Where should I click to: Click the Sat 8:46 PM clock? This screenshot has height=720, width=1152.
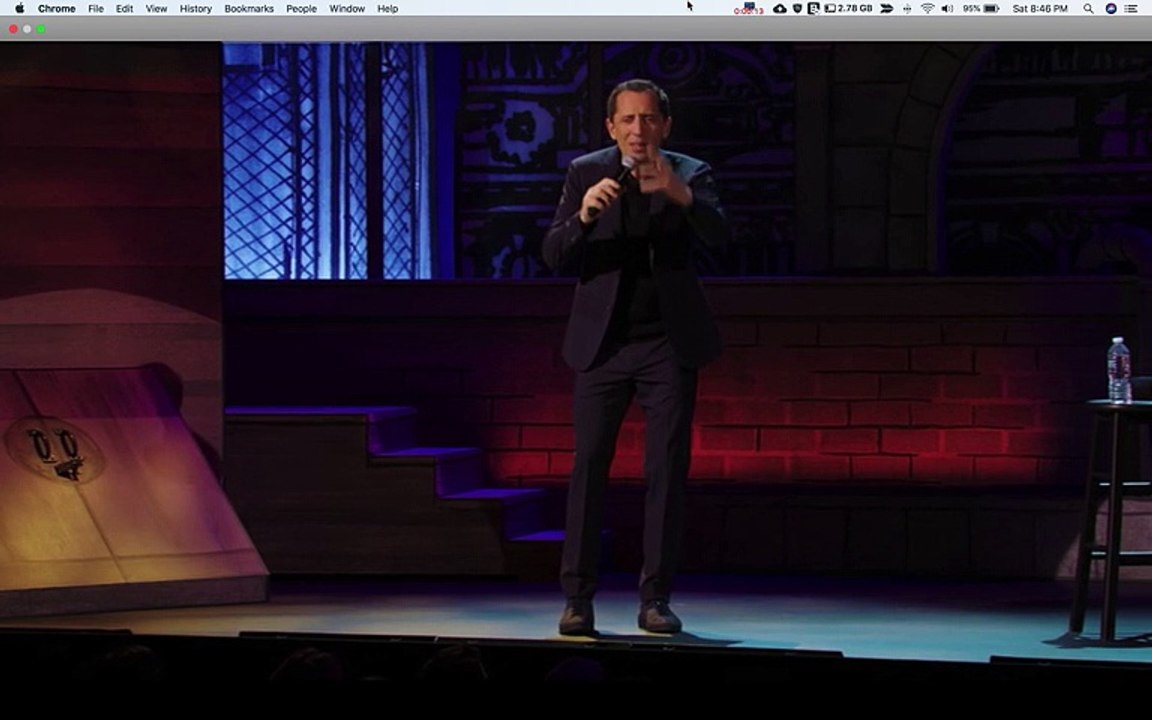(1040, 9)
